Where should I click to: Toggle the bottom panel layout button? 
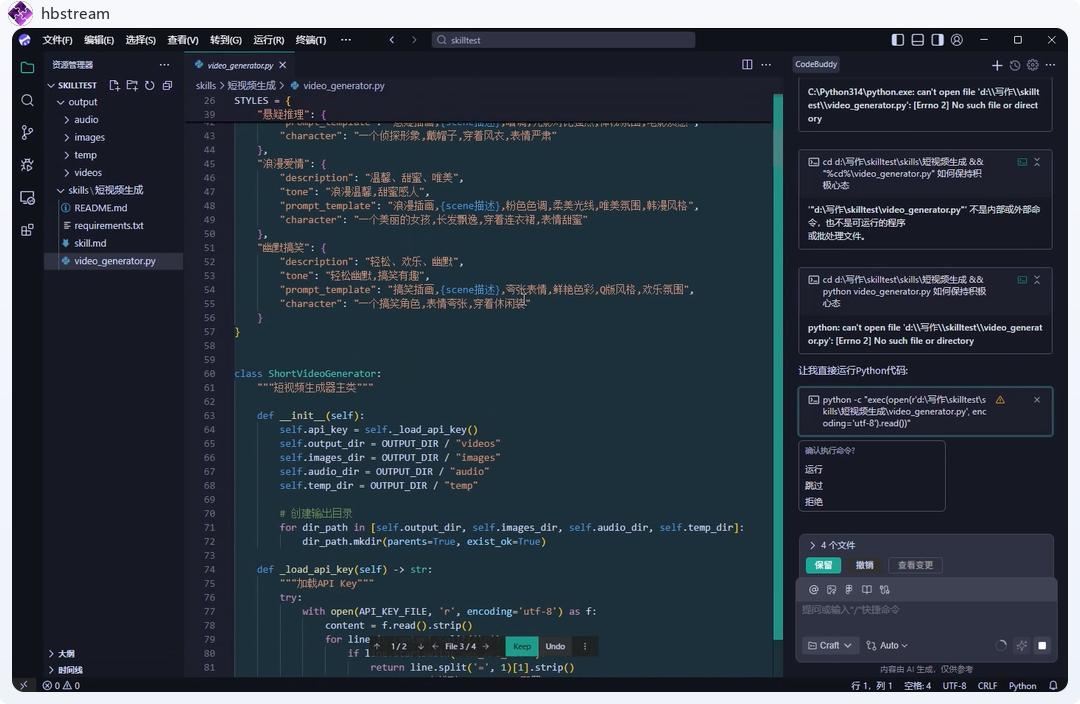(917, 40)
